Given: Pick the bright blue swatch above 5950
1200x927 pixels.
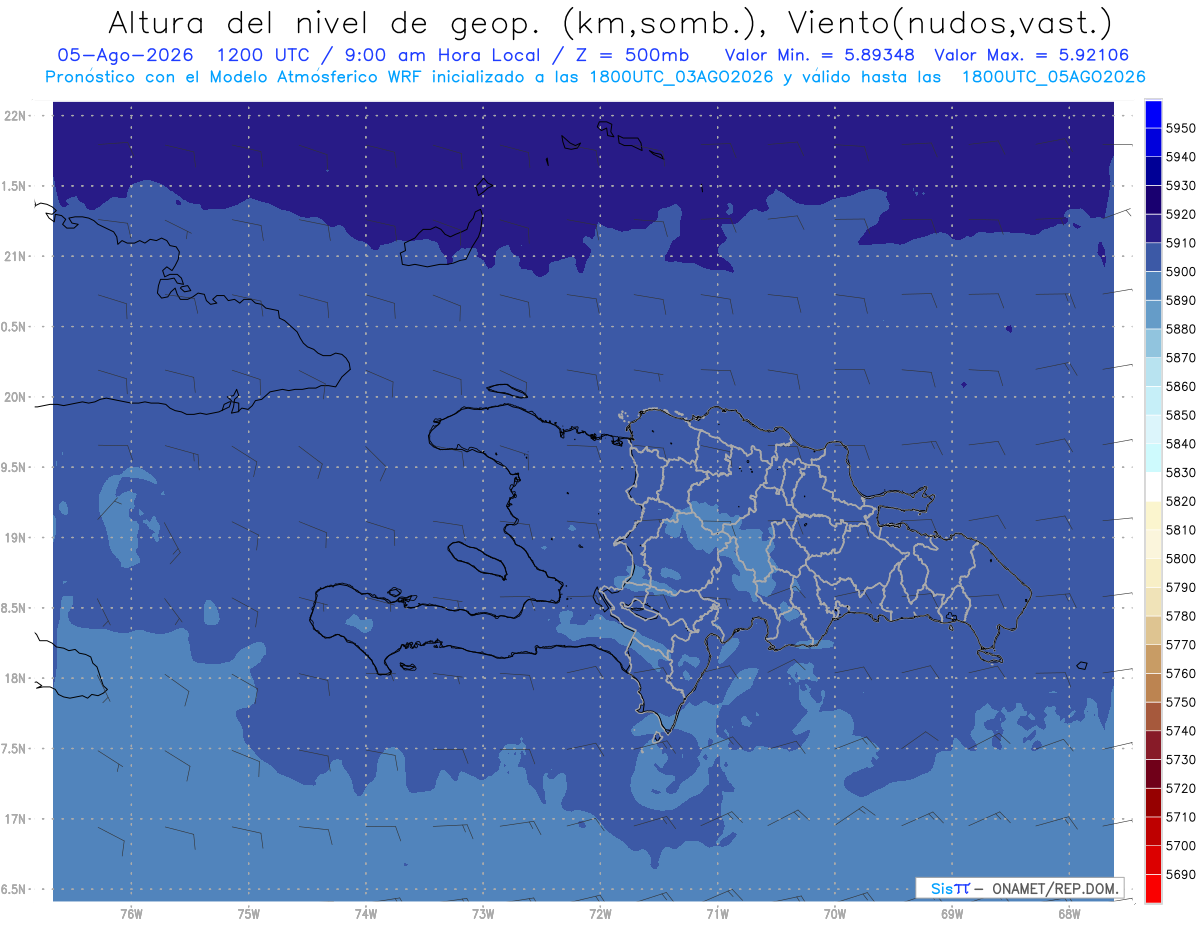Looking at the screenshot, I should [1153, 114].
